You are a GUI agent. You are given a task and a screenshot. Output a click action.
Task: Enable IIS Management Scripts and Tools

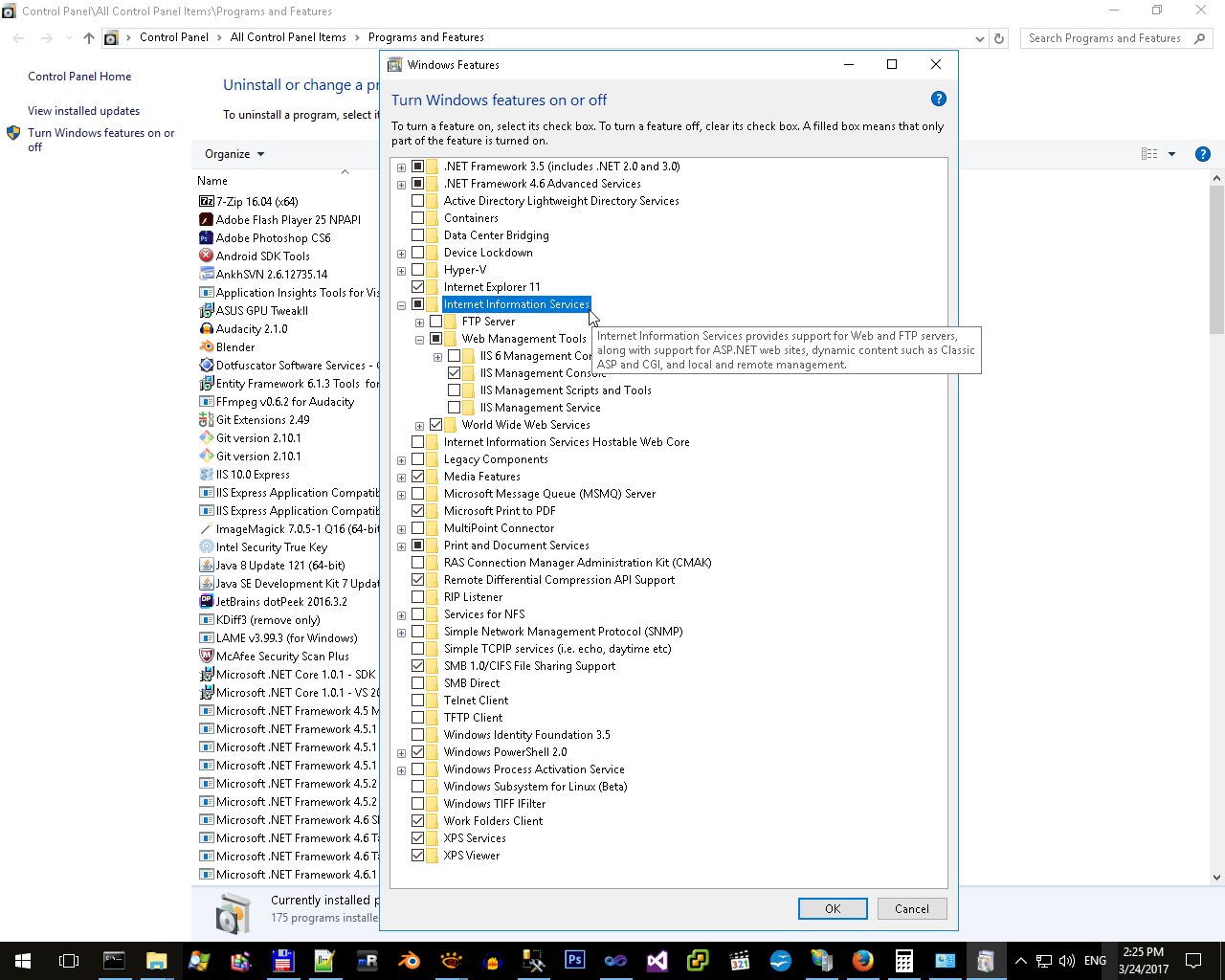point(455,390)
